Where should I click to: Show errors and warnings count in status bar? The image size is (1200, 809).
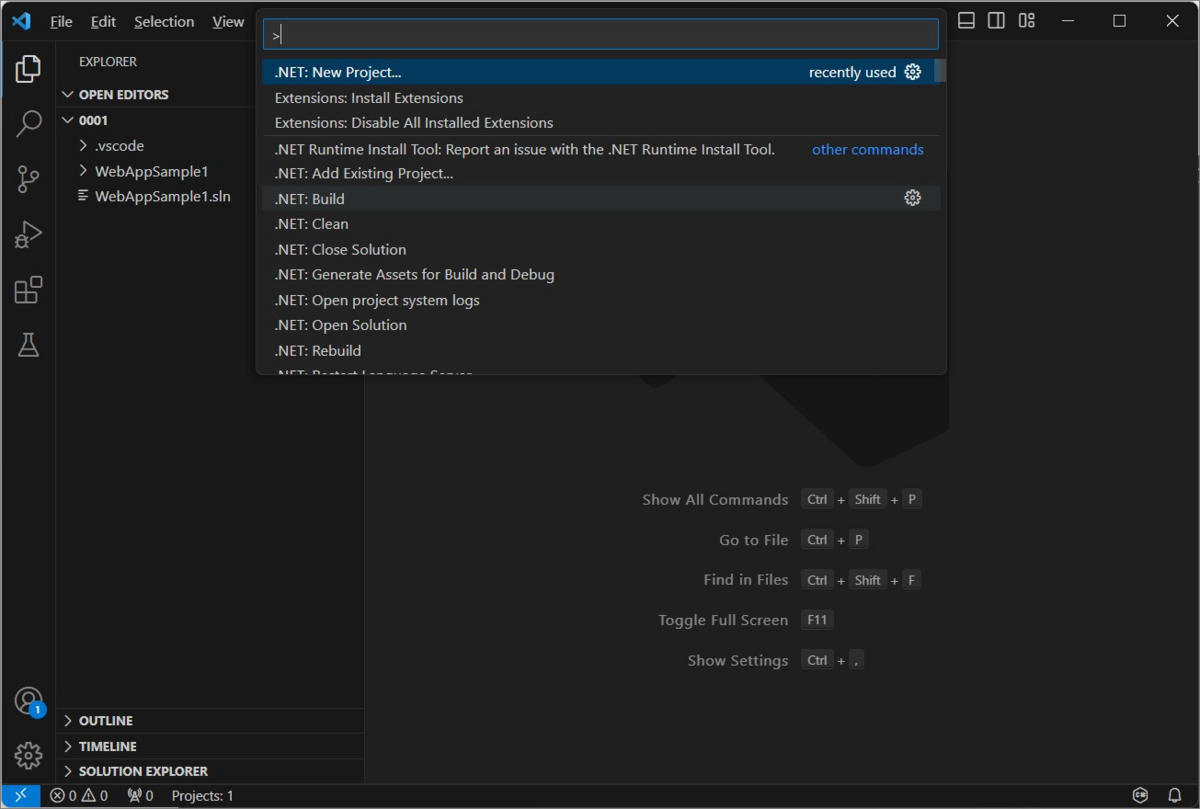[79, 796]
